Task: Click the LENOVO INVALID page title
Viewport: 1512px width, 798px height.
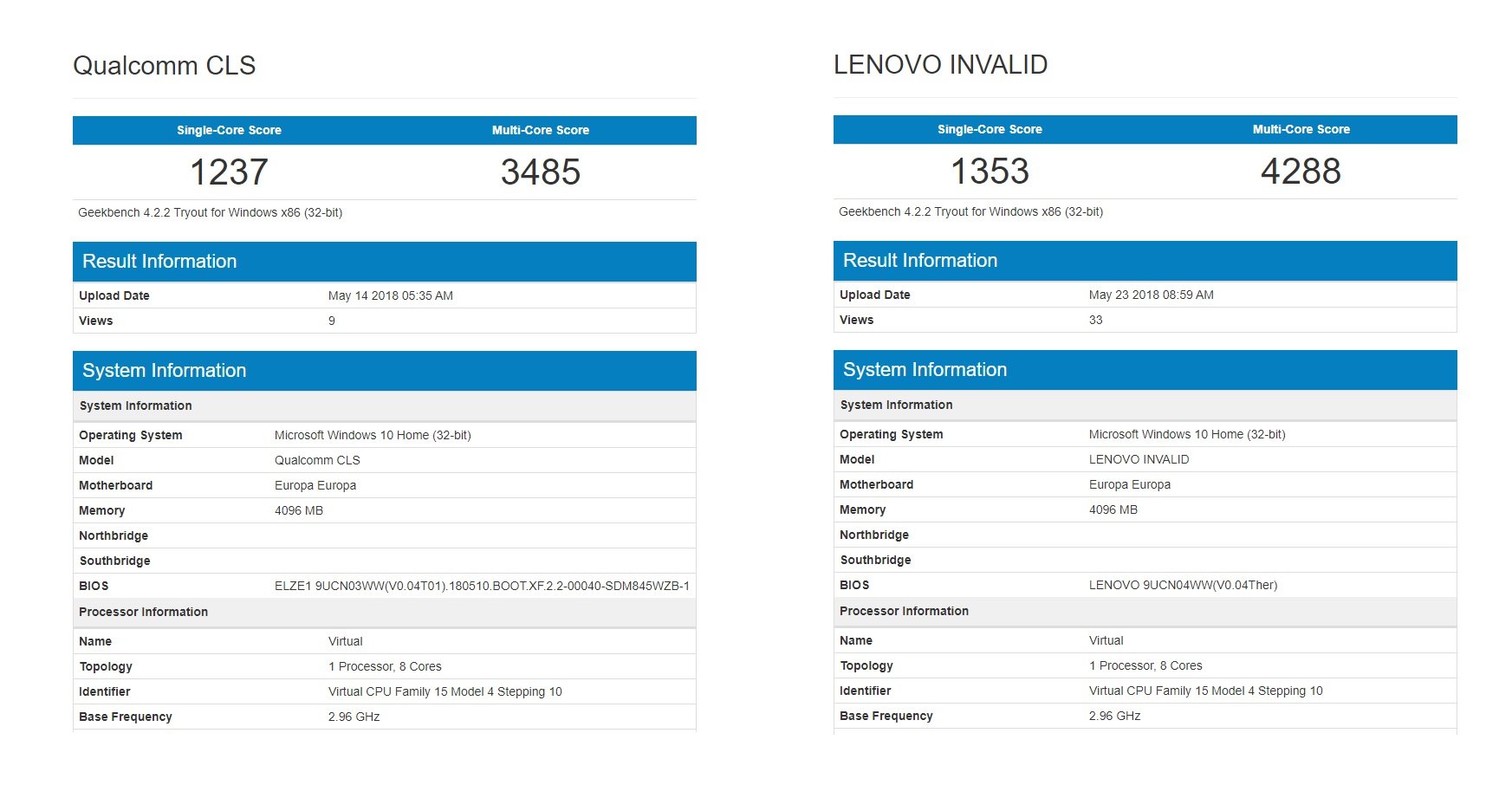Action: (940, 64)
